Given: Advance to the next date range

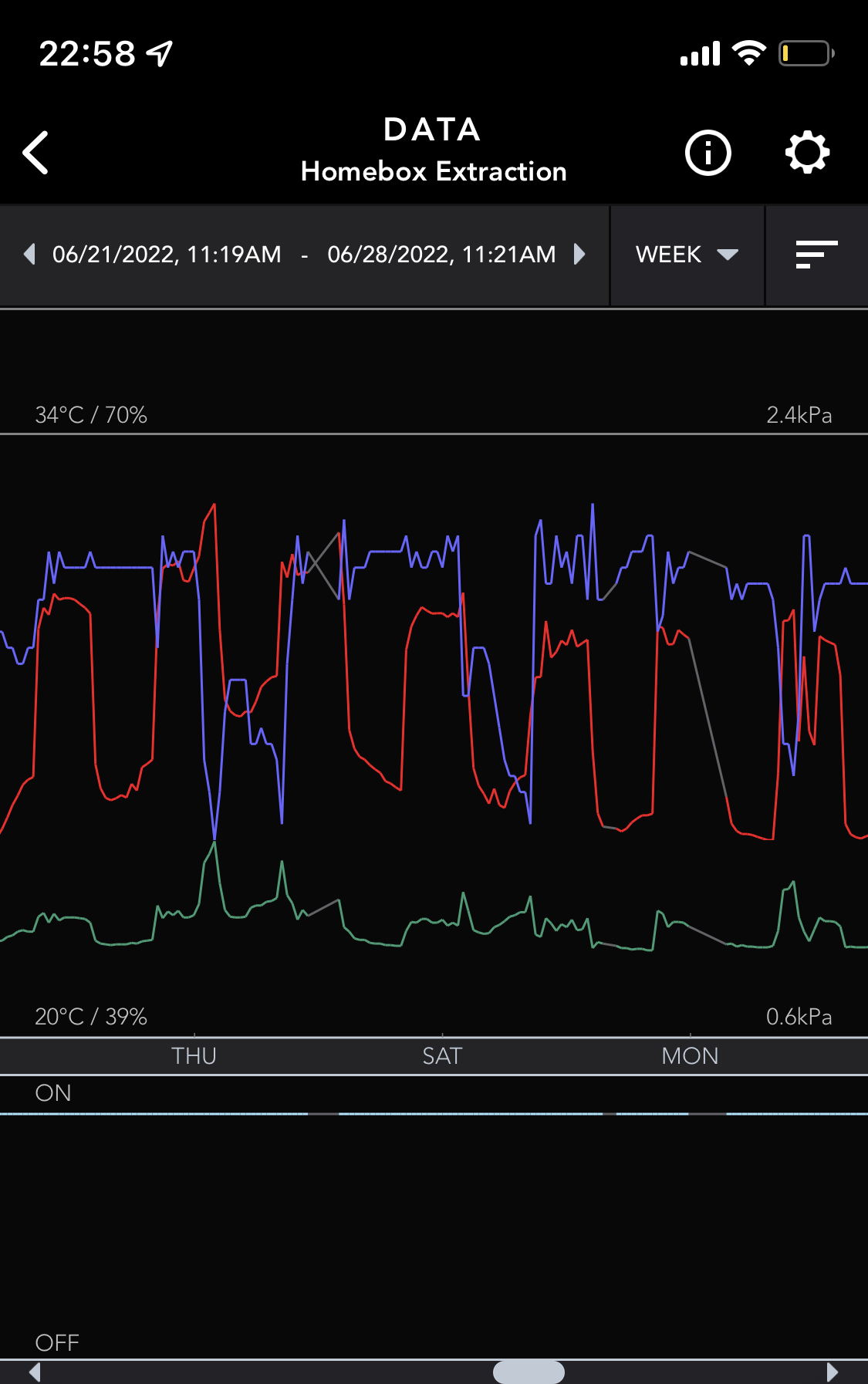Looking at the screenshot, I should pos(579,255).
